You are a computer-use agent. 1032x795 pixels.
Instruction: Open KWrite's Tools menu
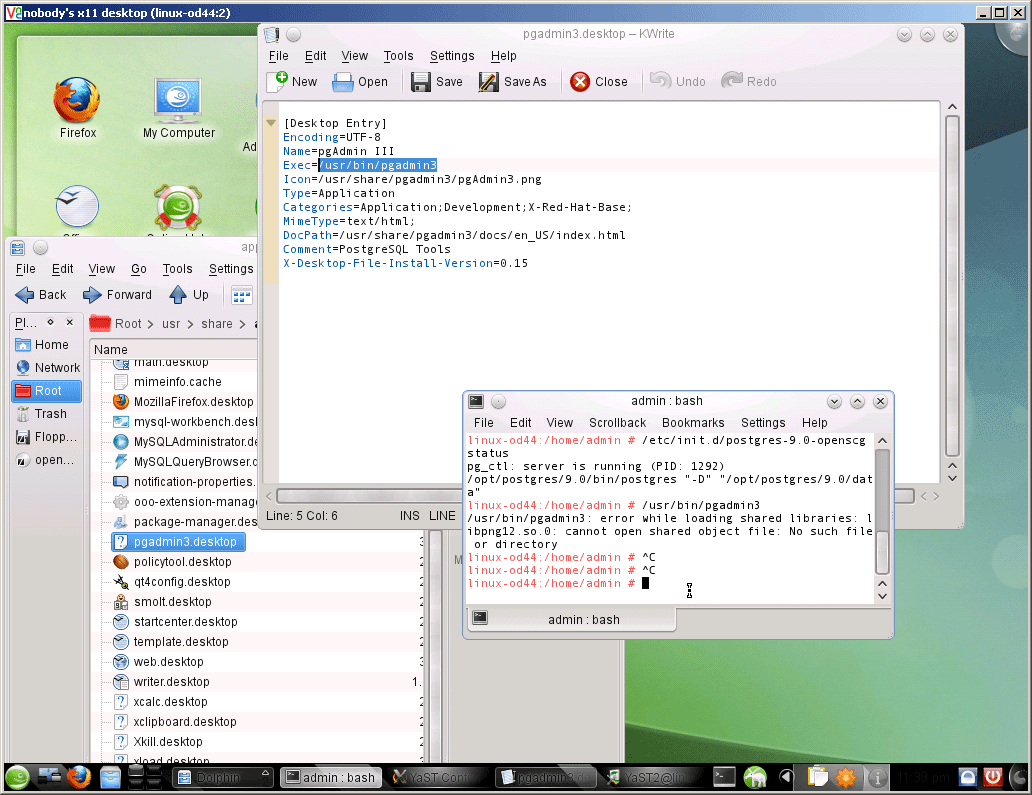[x=398, y=56]
